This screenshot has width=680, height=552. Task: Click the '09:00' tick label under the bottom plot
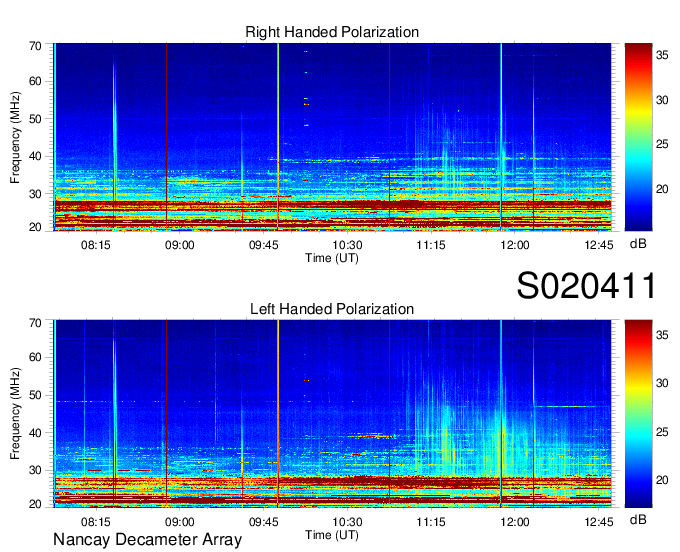click(180, 522)
